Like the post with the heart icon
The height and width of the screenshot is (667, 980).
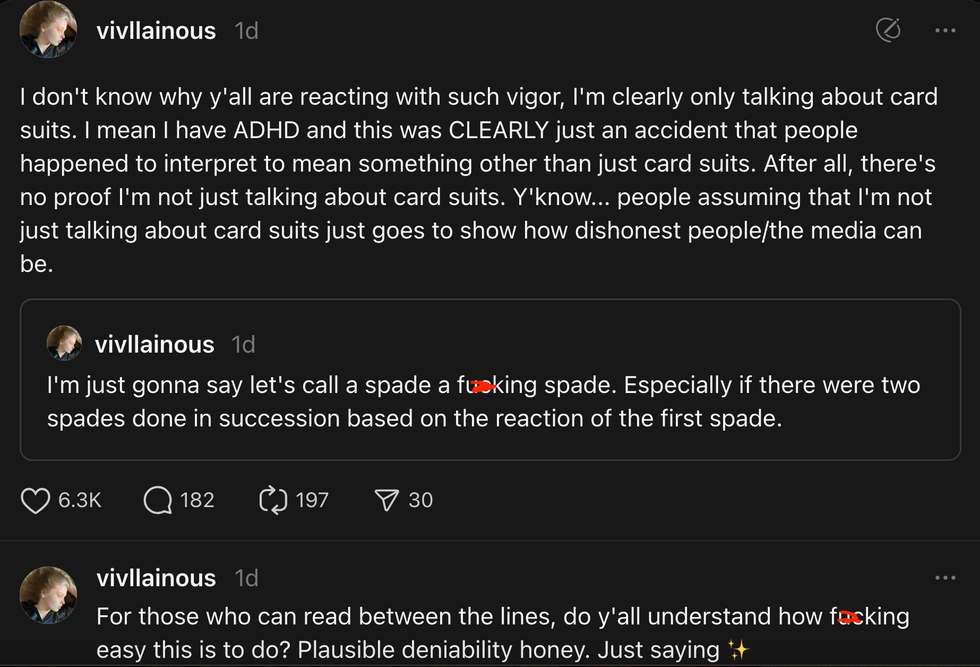coord(36,500)
